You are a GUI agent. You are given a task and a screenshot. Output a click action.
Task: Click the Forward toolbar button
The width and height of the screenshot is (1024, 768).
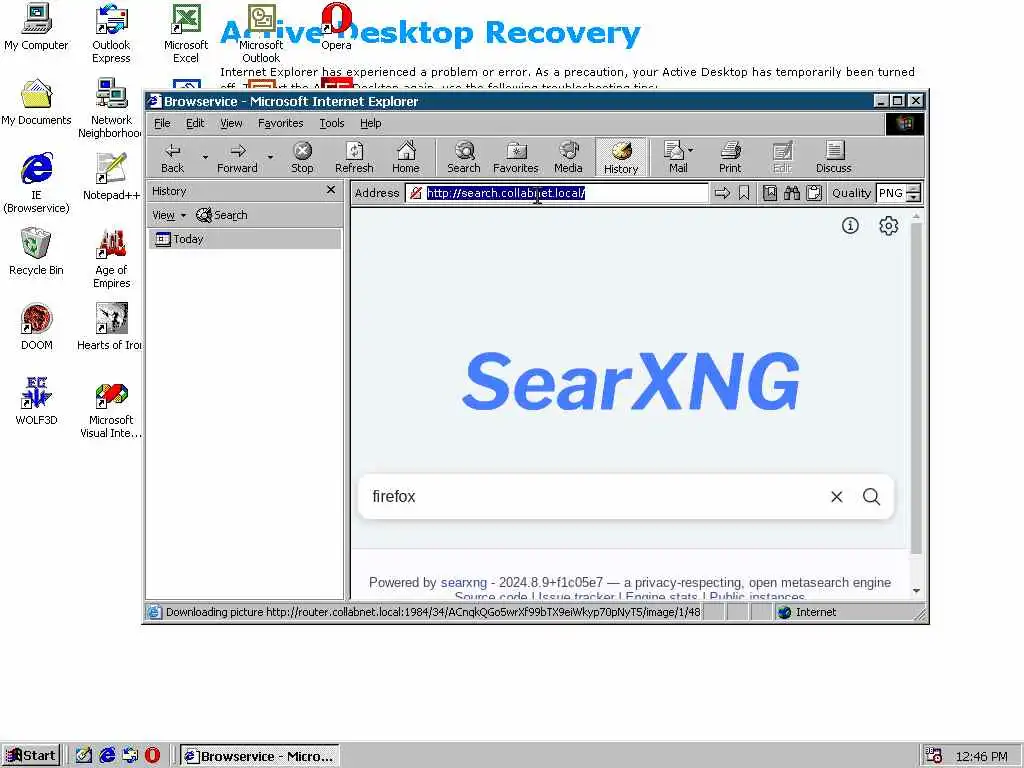click(237, 158)
